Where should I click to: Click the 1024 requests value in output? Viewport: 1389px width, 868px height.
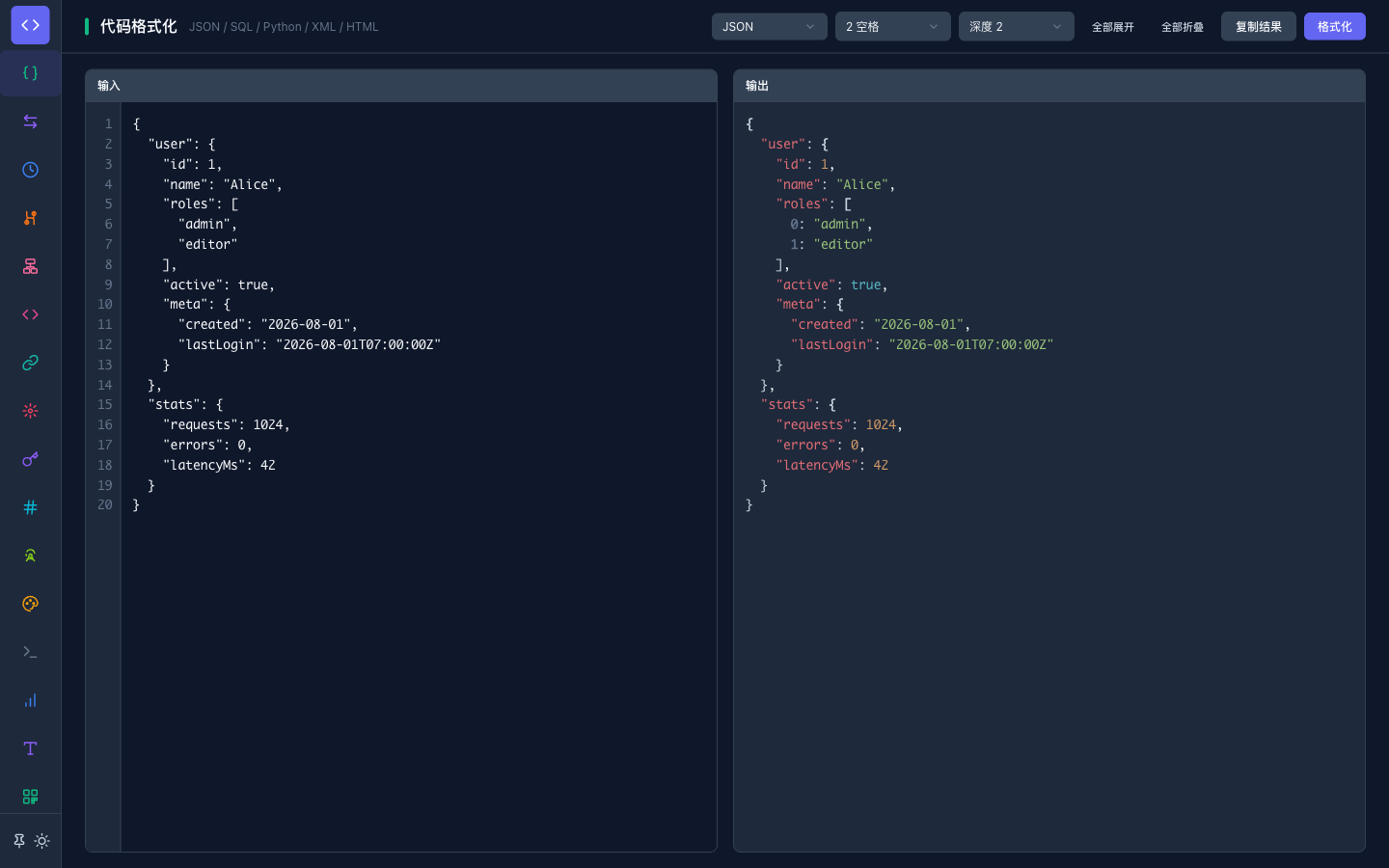pos(881,424)
